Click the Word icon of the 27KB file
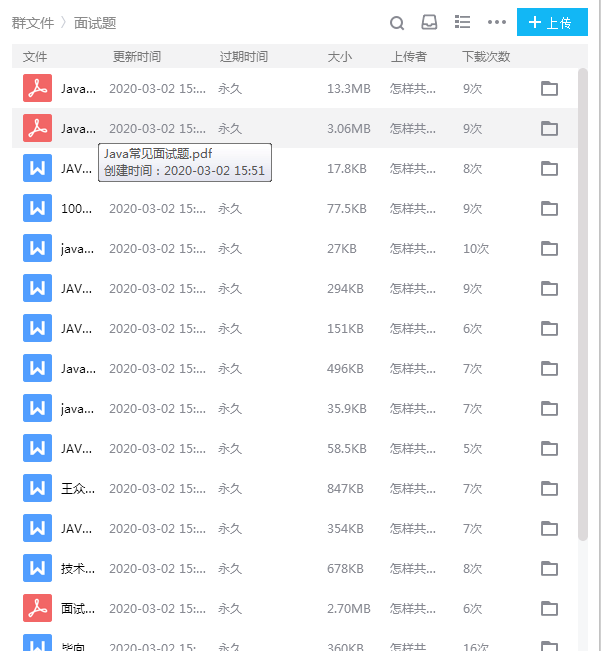 pyautogui.click(x=37, y=248)
